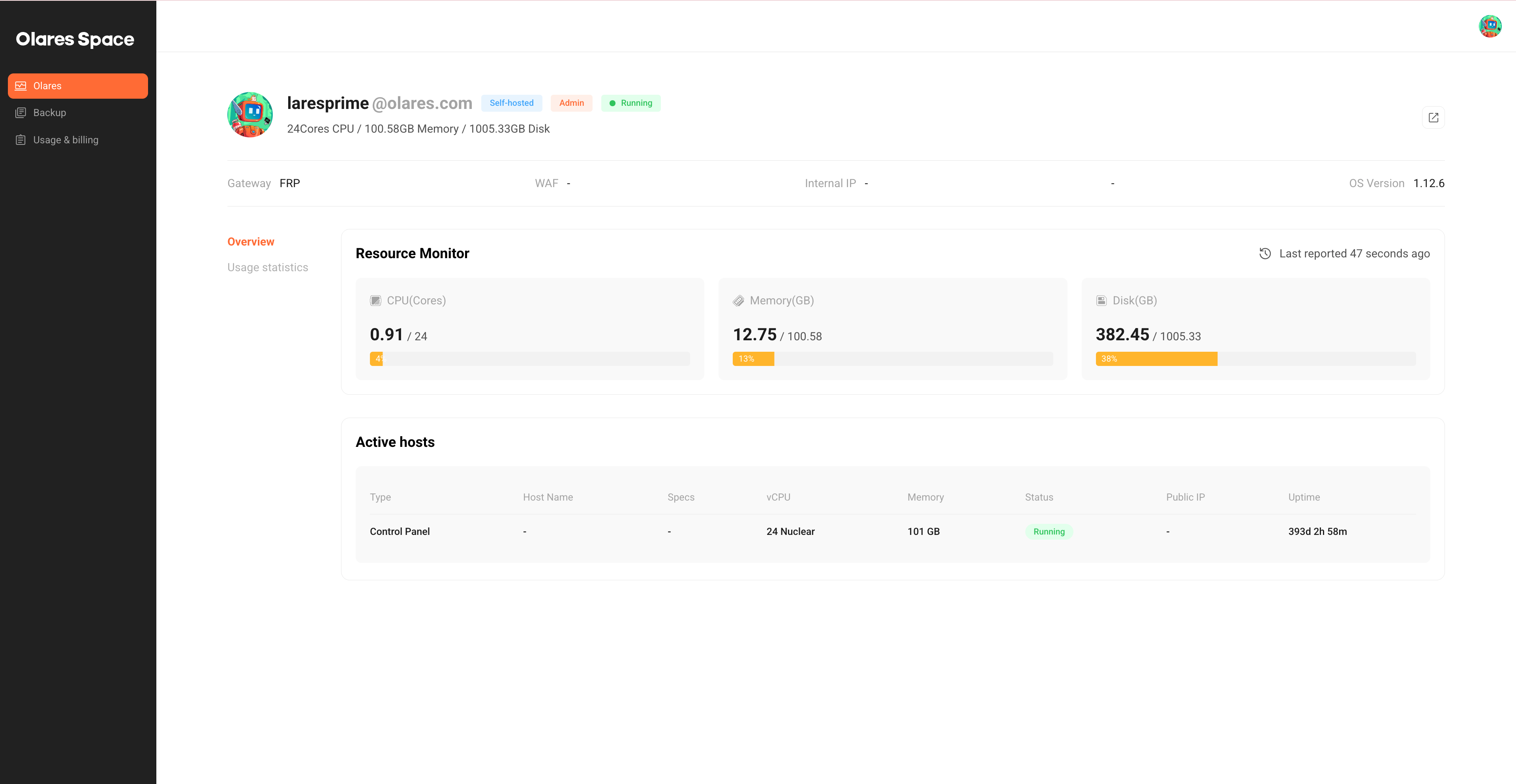This screenshot has width=1516, height=784.
Task: Switch to the Usage statistics tab
Action: (268, 267)
